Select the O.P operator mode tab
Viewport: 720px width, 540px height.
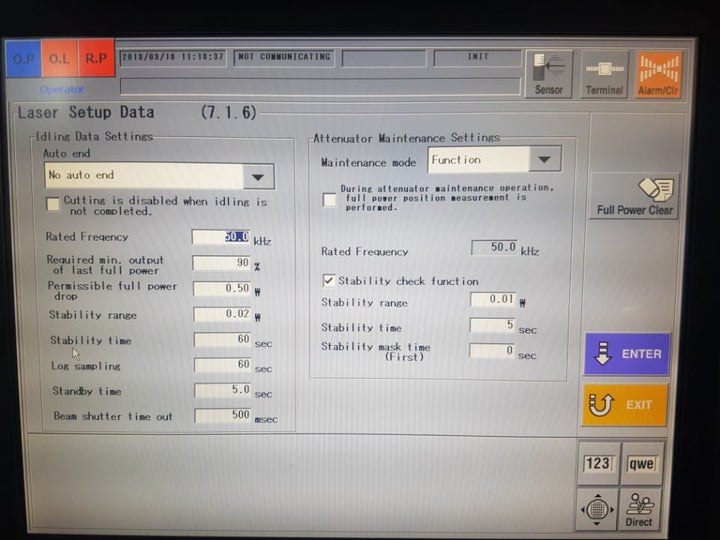point(23,58)
